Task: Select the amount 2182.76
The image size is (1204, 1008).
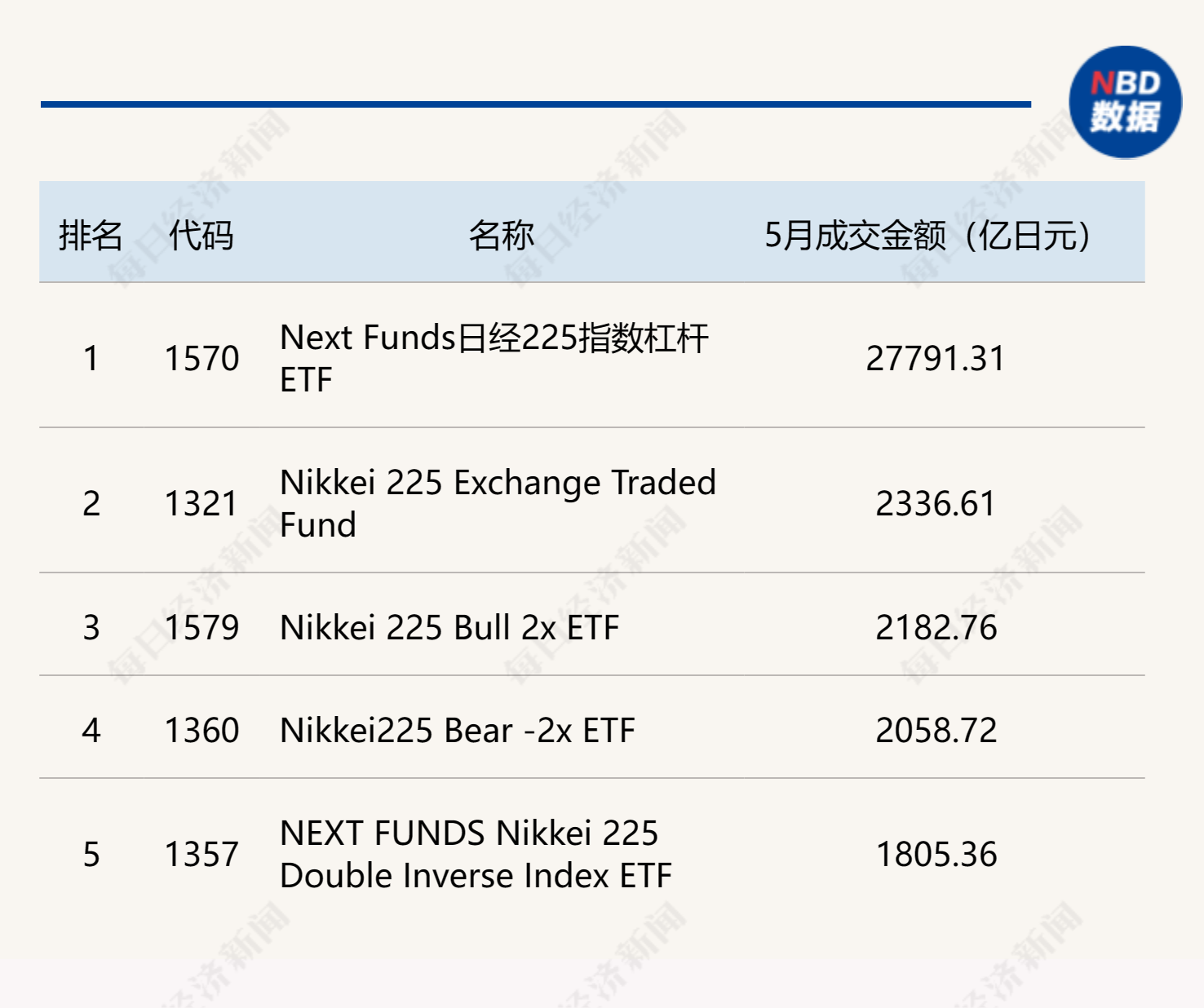Action: click(936, 627)
